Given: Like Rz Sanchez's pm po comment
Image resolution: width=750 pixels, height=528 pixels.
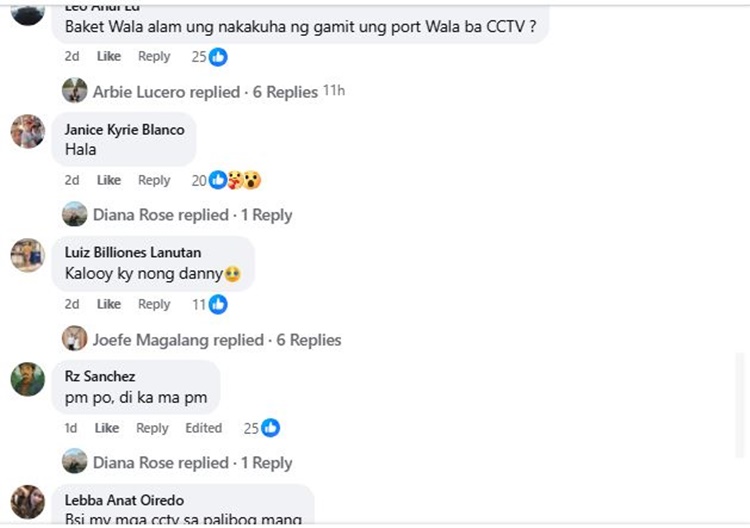Looking at the screenshot, I should pyautogui.click(x=107, y=428).
